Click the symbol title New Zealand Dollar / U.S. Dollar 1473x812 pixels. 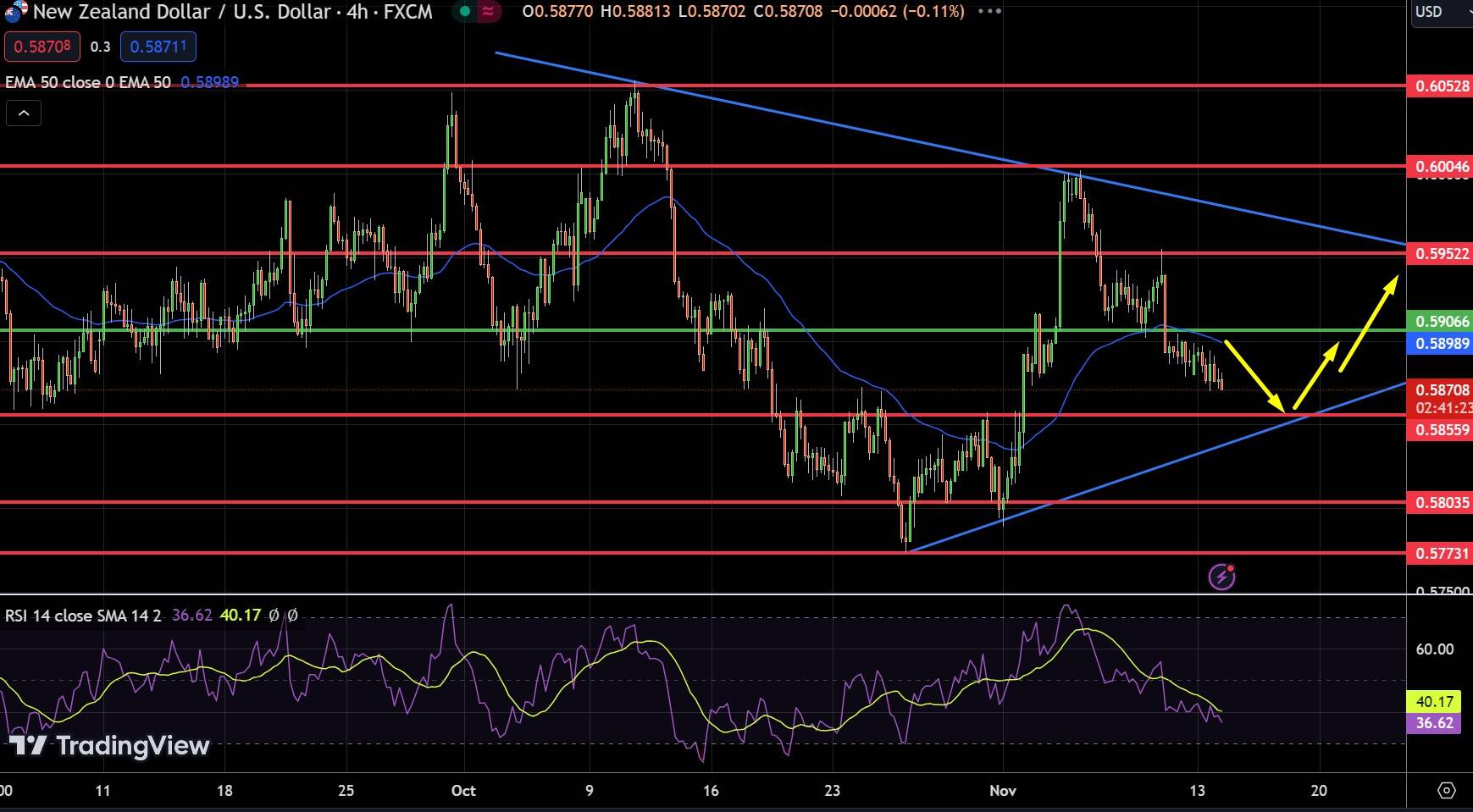182,12
